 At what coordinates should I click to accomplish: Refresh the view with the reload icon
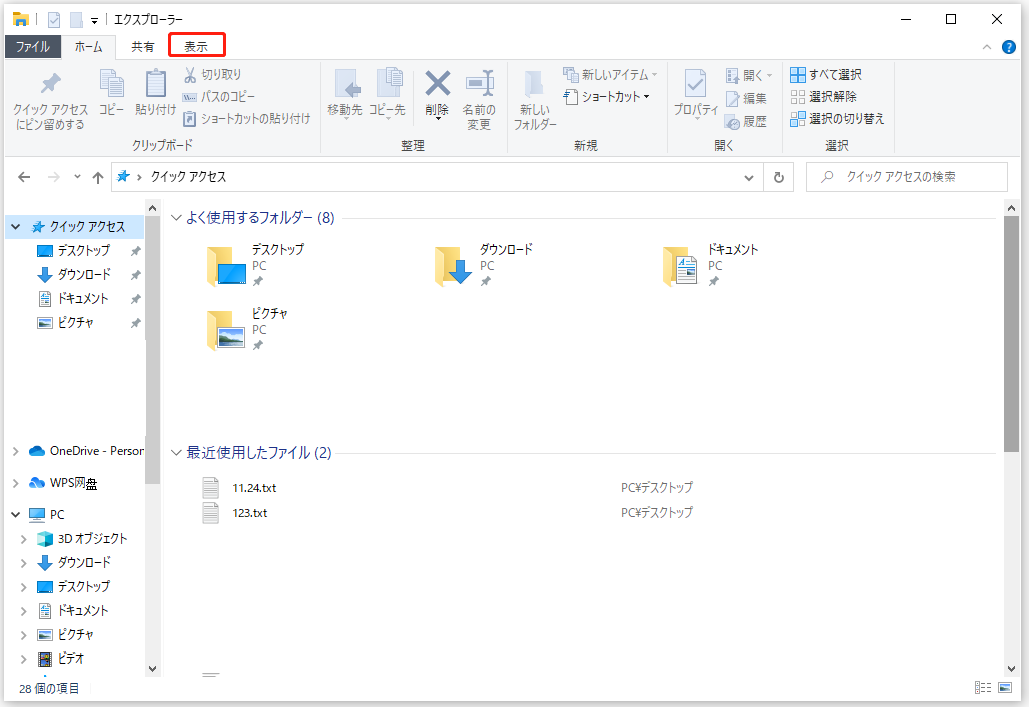click(x=779, y=176)
